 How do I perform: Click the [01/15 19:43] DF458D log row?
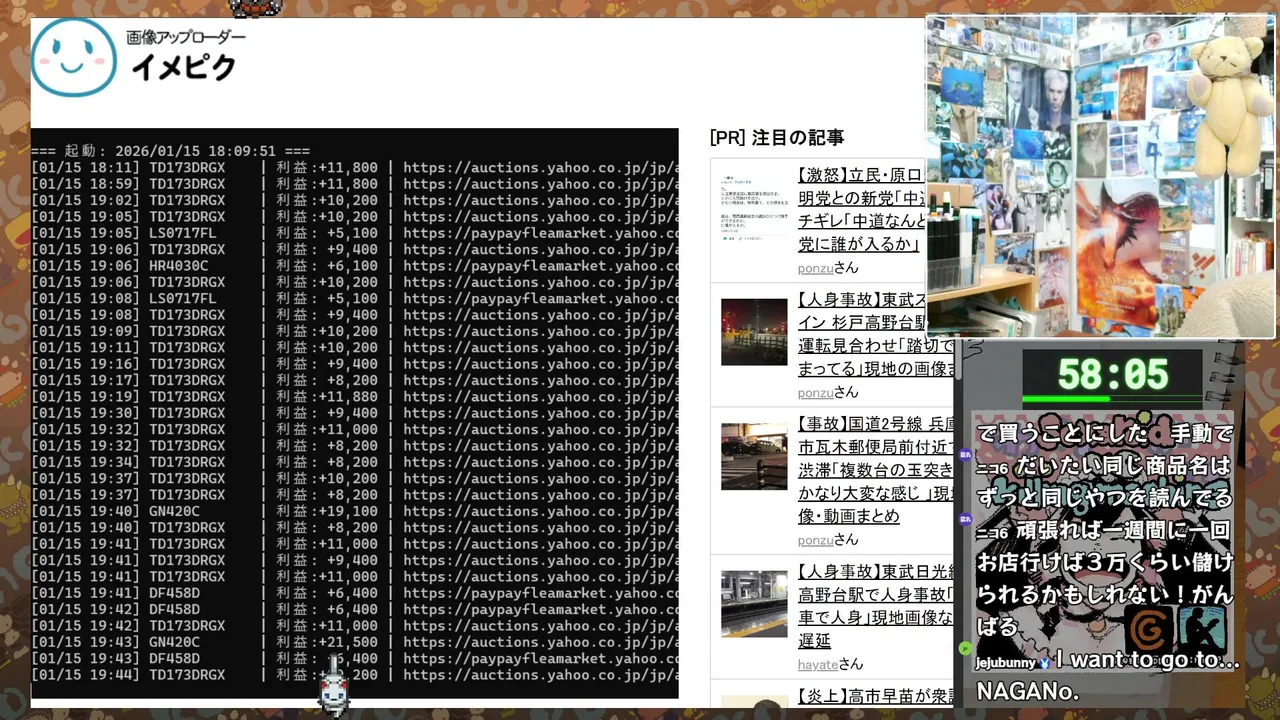click(x=354, y=658)
